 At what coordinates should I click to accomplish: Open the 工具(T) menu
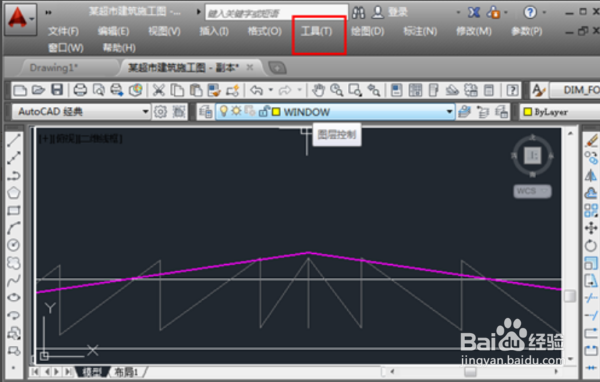click(316, 31)
